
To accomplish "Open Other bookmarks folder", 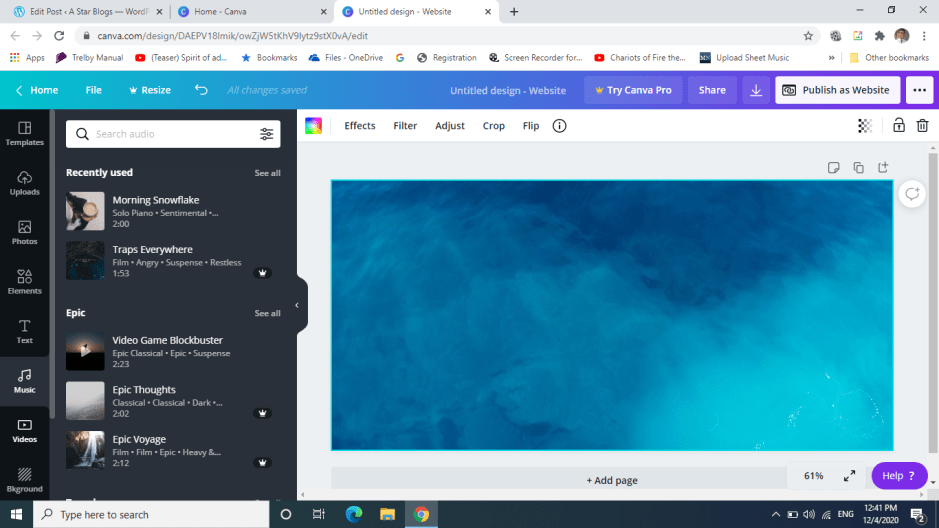I will point(889,57).
